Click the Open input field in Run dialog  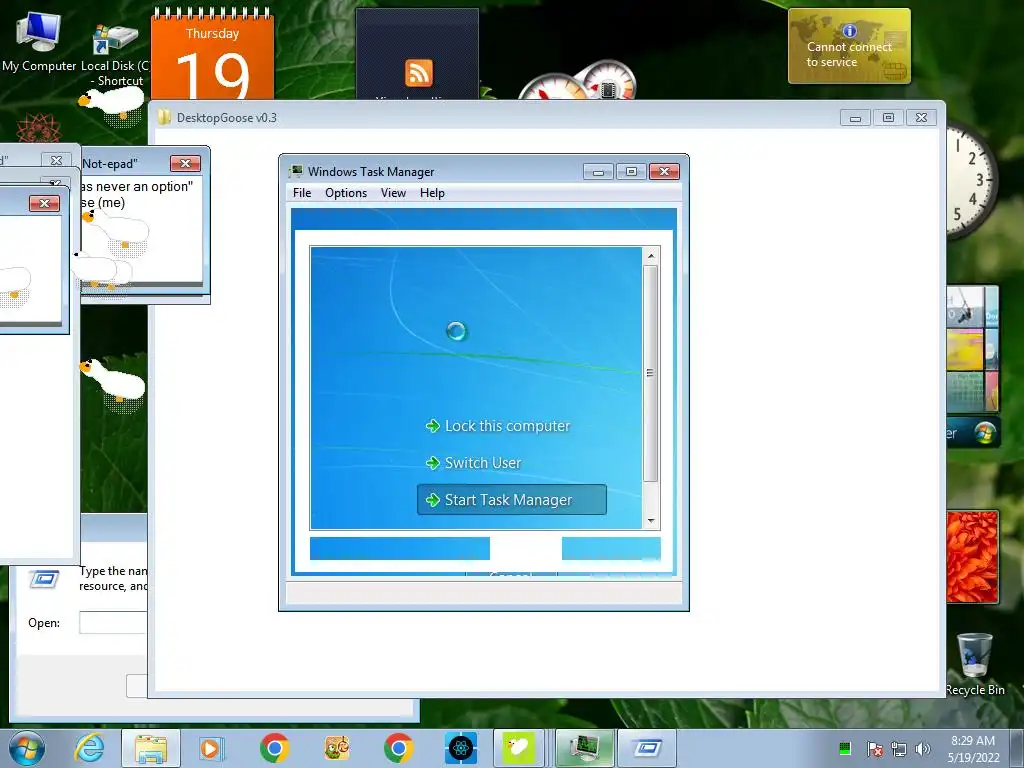pos(112,622)
